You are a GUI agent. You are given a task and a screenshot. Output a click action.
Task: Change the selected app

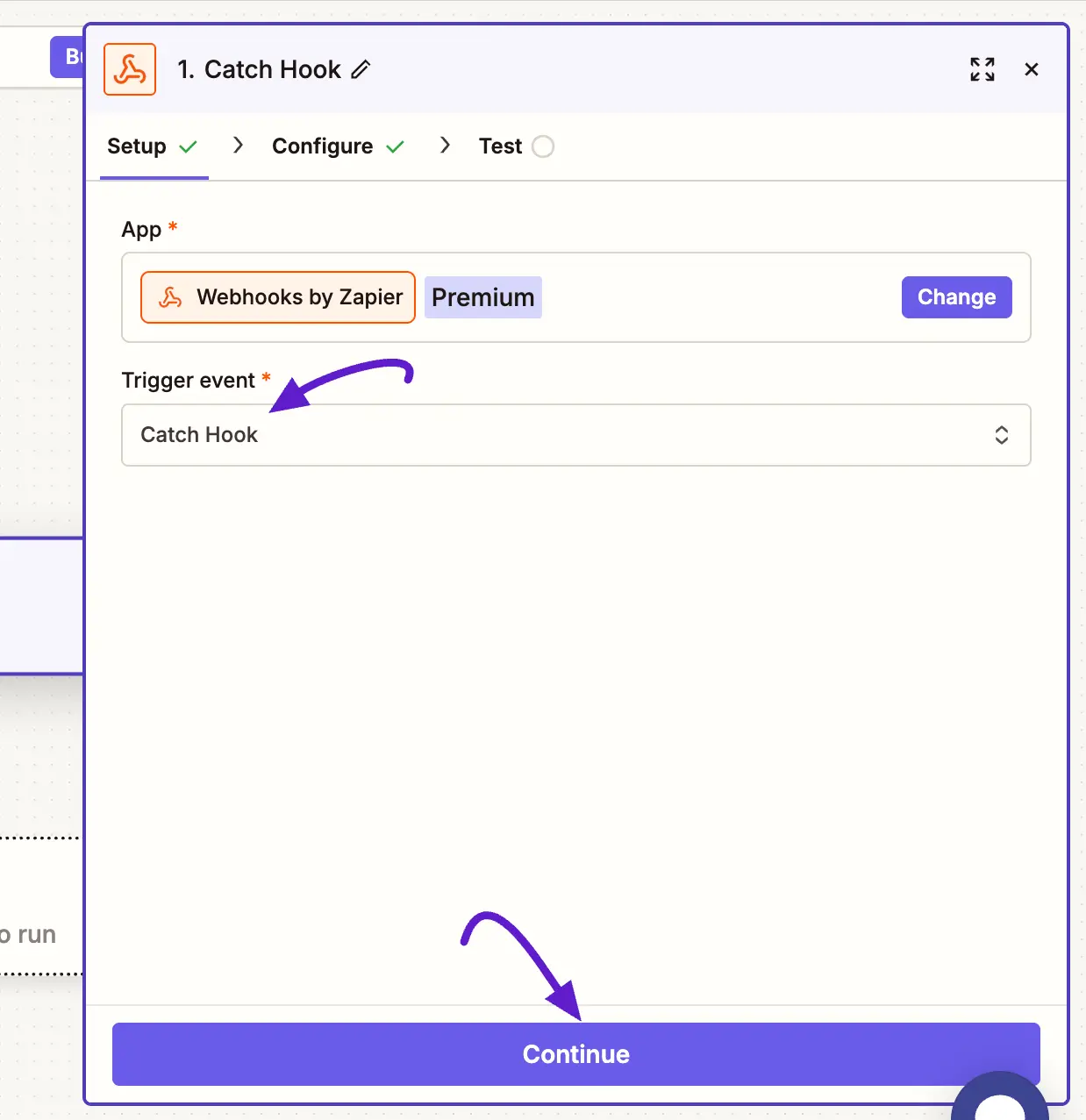956,297
